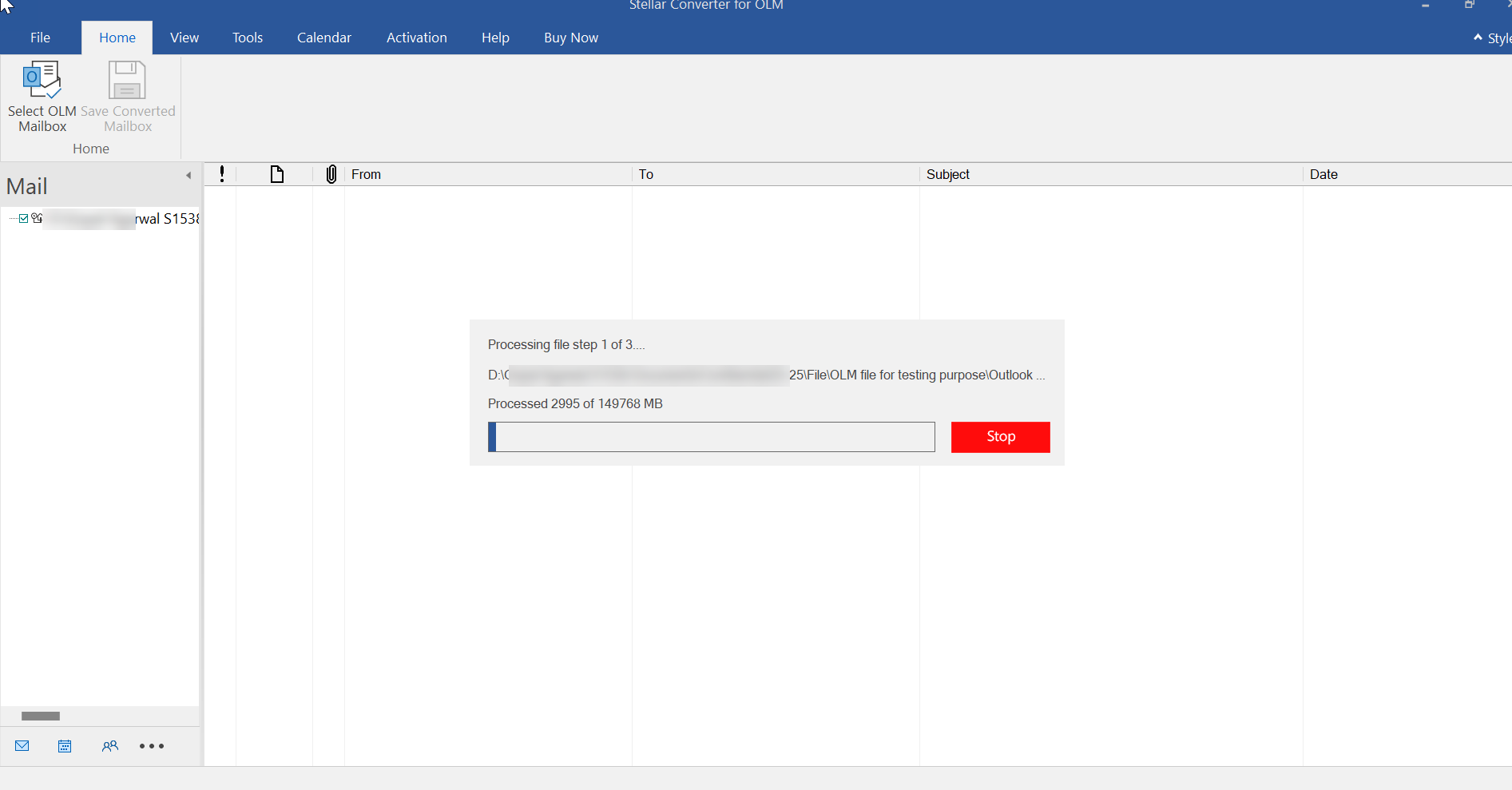Image resolution: width=1512 pixels, height=790 pixels.
Task: Collapse the Mail pane with the arrow
Action: 189,175
